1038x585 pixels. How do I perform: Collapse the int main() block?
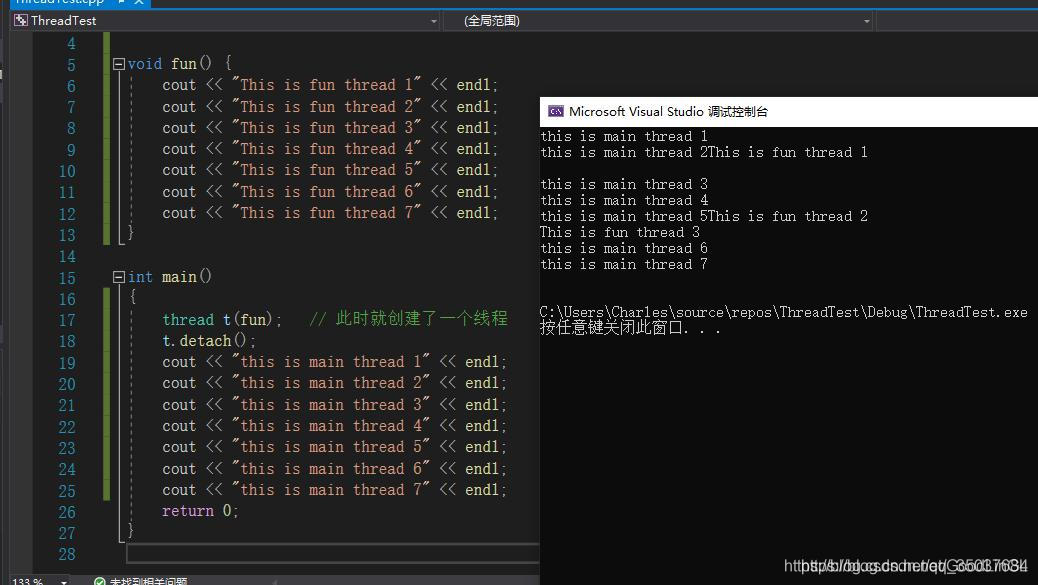click(x=119, y=277)
